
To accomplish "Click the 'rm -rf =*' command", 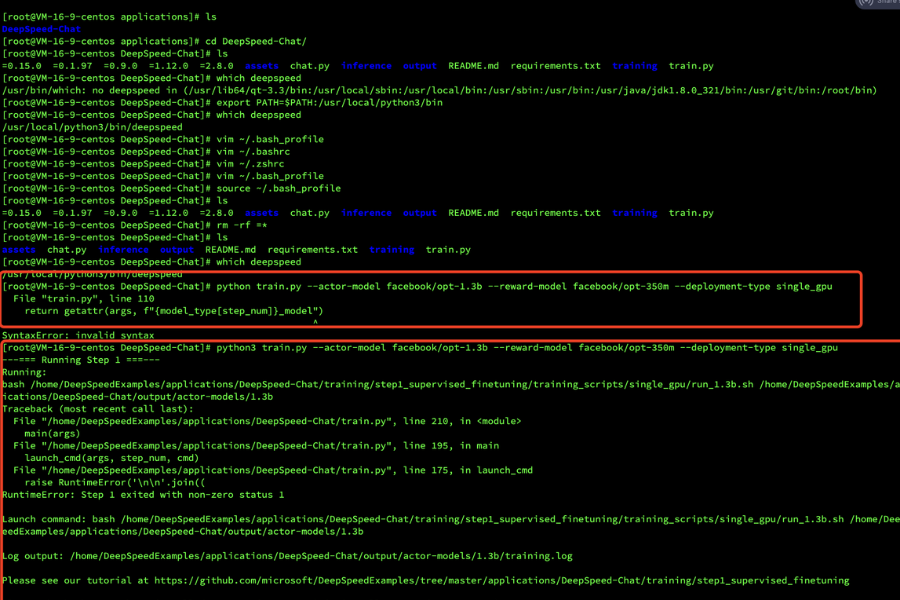I will (x=242, y=225).
